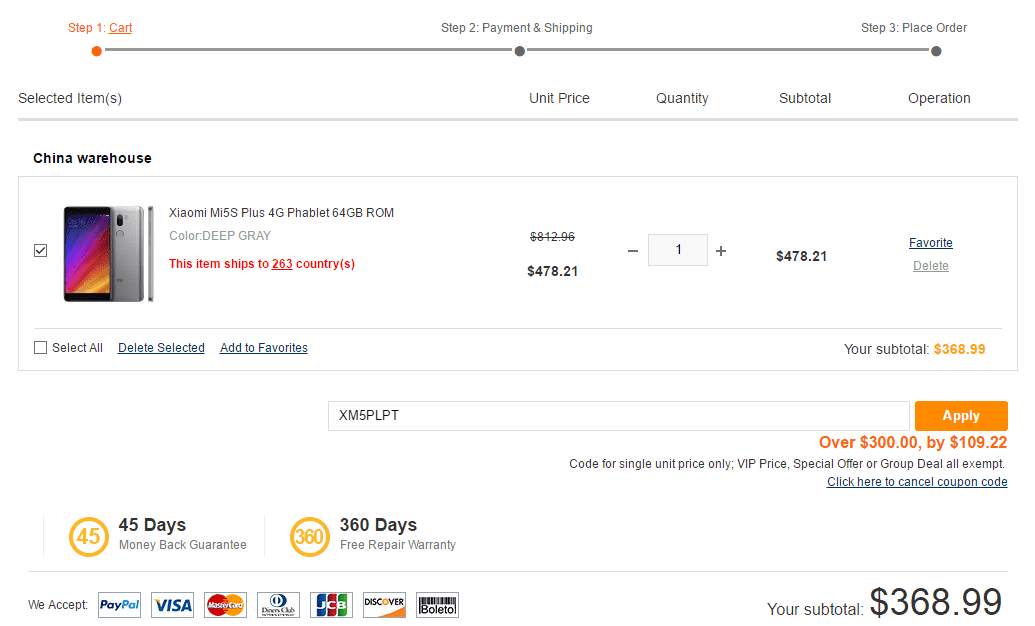Click the coupon code input field
The width and height of the screenshot is (1035, 626).
[x=618, y=416]
